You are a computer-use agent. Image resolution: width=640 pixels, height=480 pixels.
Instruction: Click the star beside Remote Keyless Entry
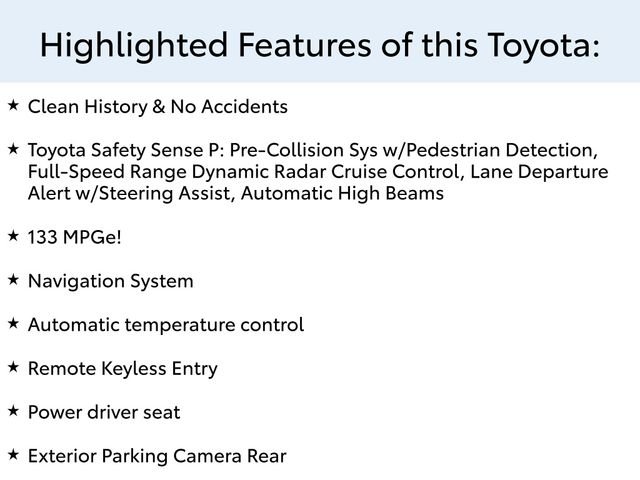tap(12, 367)
